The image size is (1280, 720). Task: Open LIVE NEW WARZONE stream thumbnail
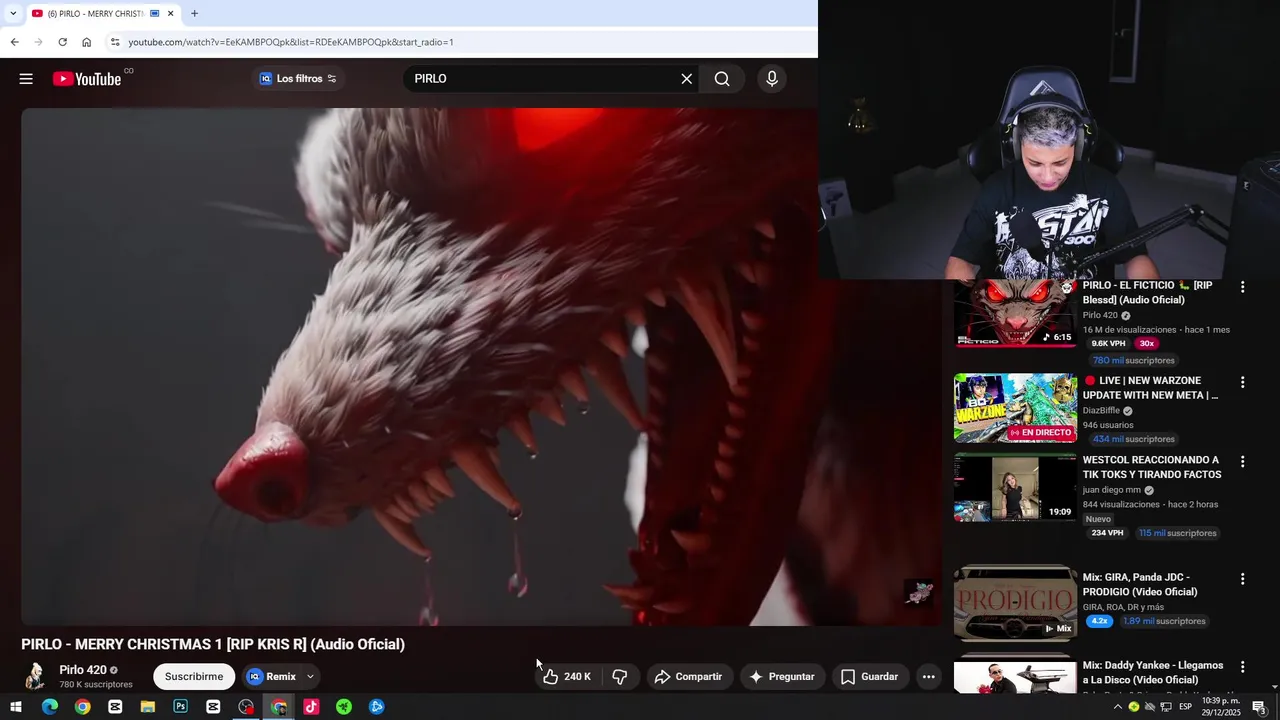[1015, 408]
